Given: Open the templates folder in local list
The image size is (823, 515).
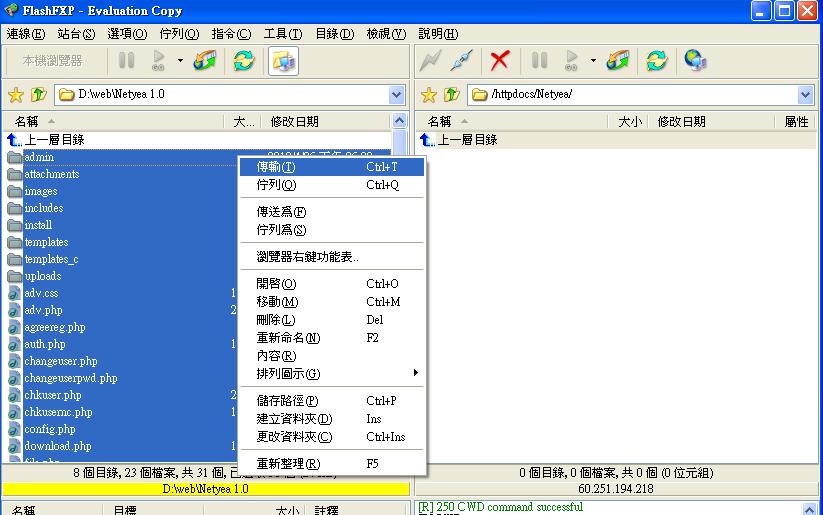Looking at the screenshot, I should tap(46, 242).
